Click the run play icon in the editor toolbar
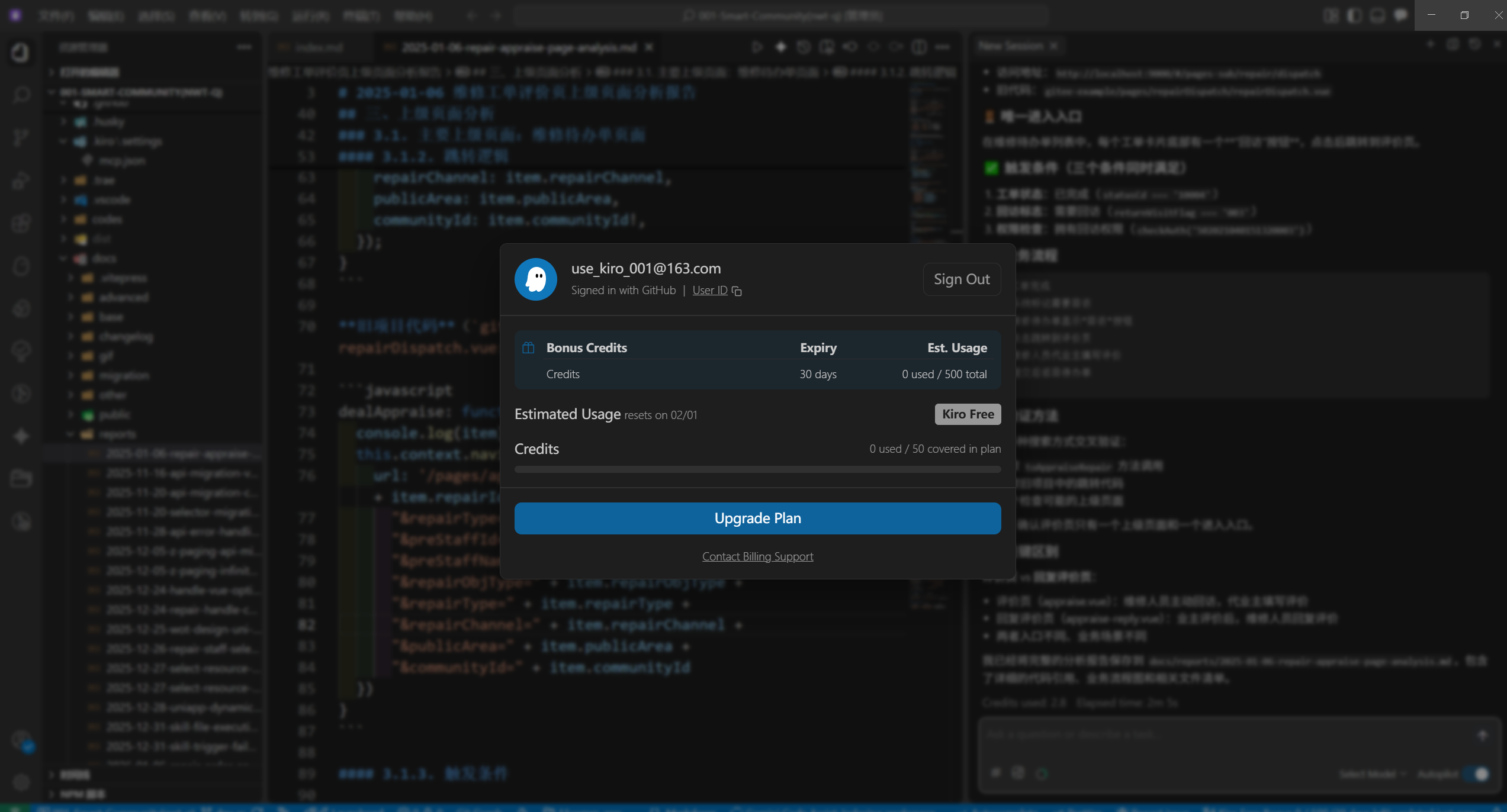 click(757, 47)
